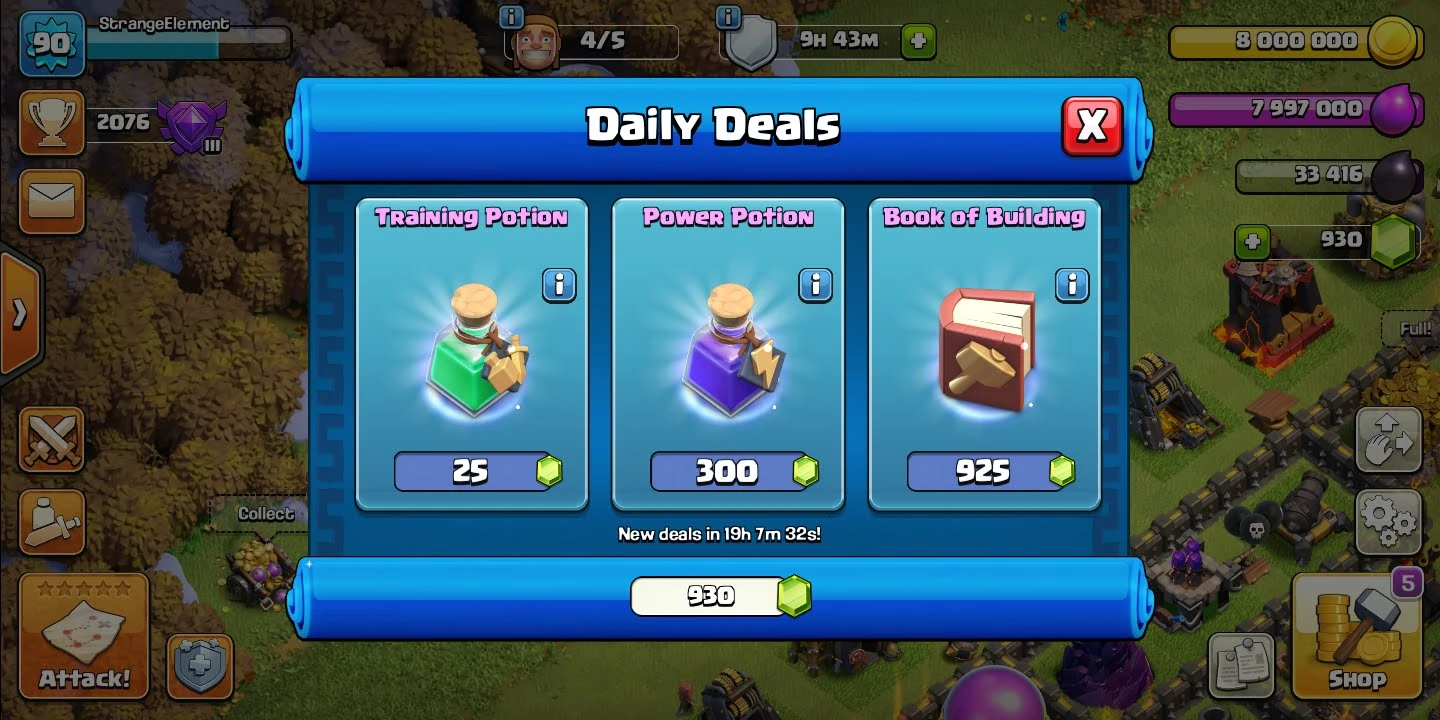Screen dimensions: 1440x720
Task: Tap the Attack! map button
Action: (x=84, y=636)
